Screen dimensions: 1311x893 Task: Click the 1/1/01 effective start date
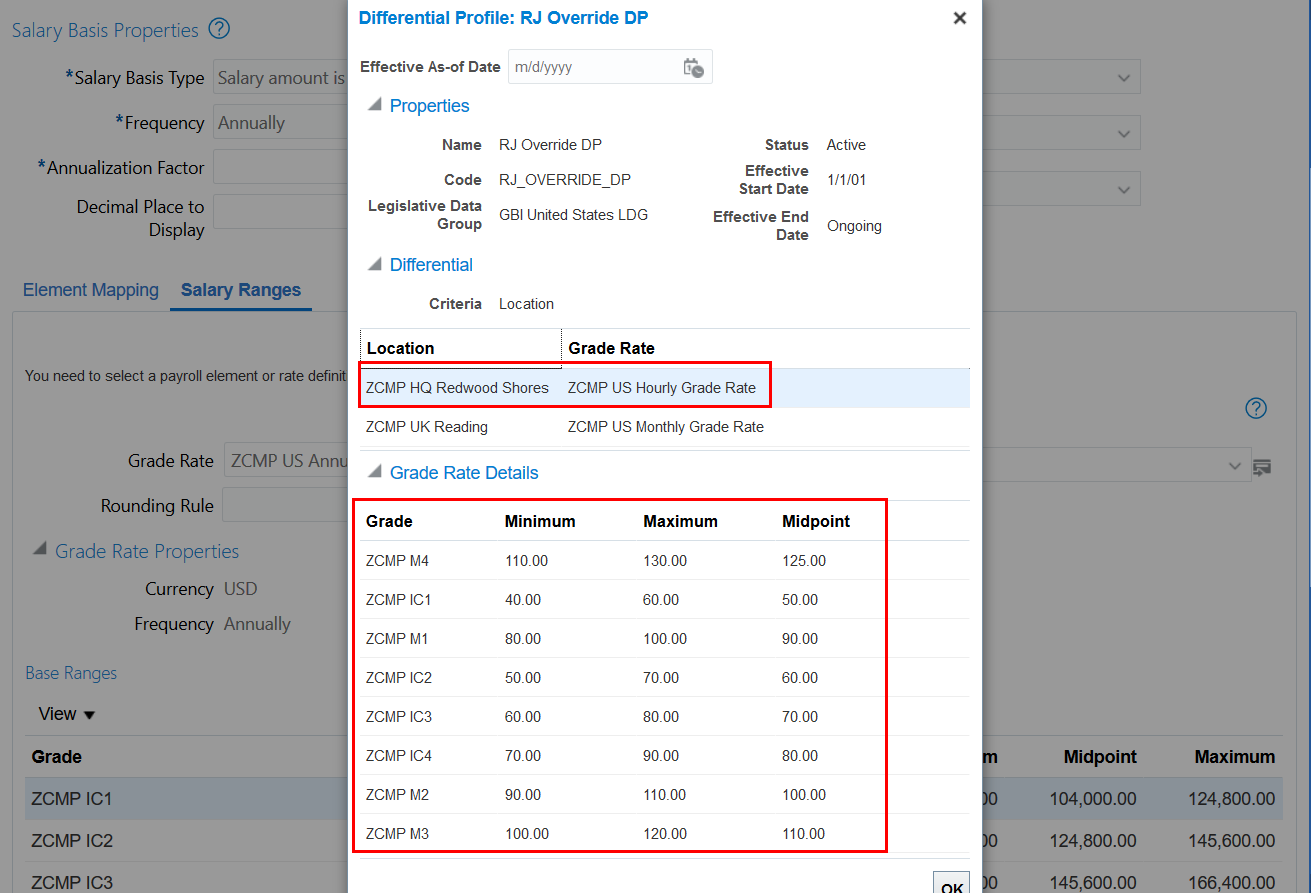pos(847,180)
